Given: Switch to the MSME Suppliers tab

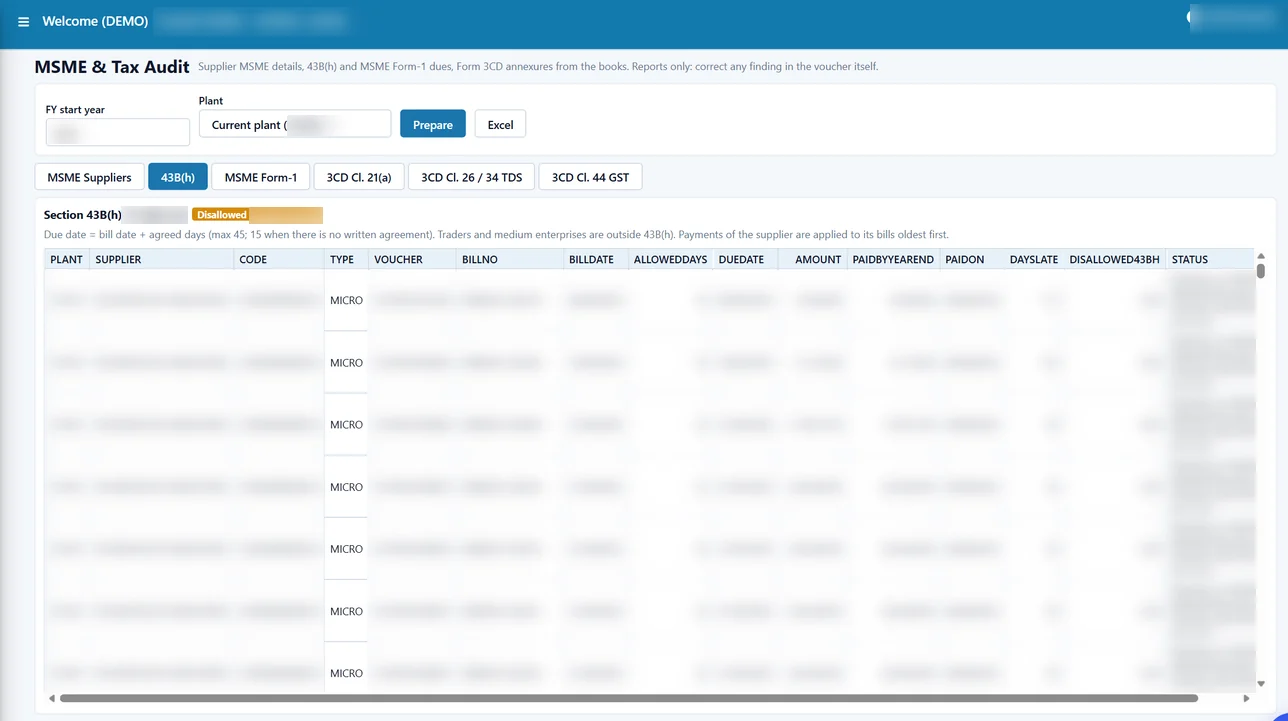Looking at the screenshot, I should [89, 177].
